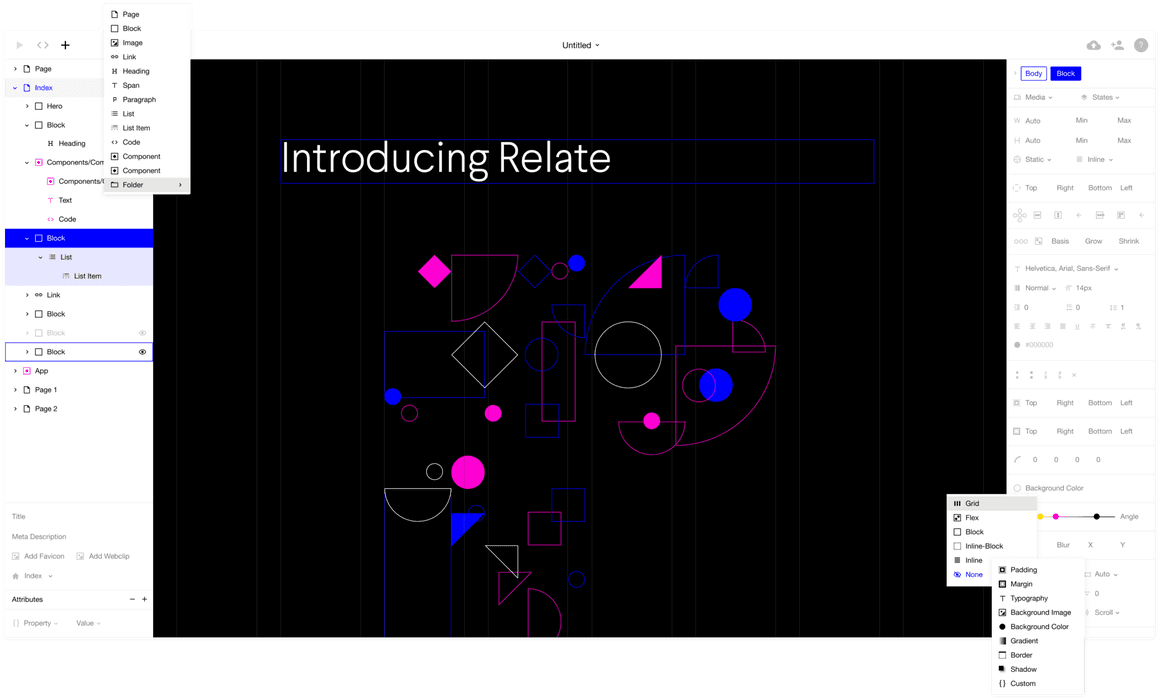Screen dimensions: 1160x700
Task: Click the yellow gradient stop handle
Action: [1040, 516]
